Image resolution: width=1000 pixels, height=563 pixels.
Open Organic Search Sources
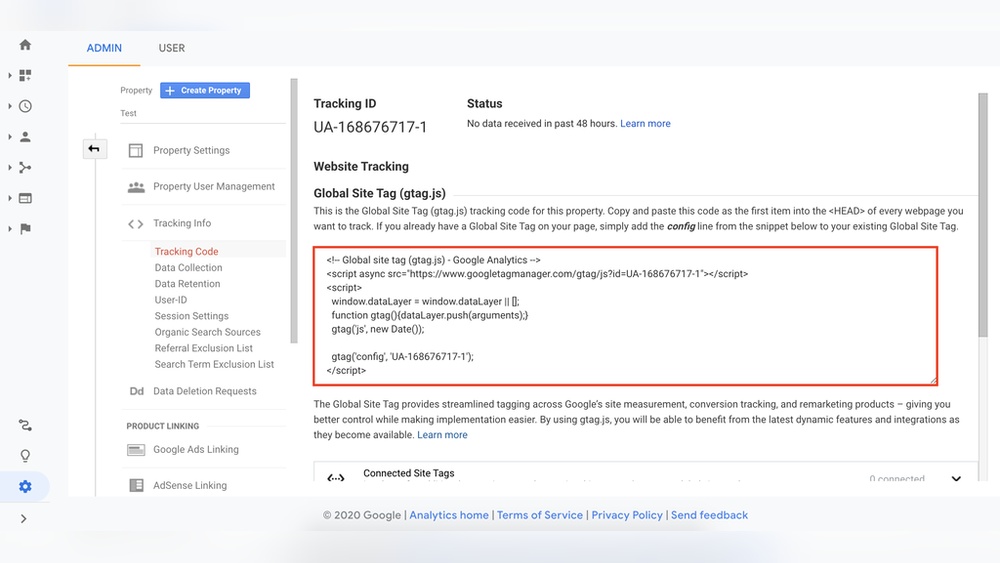207,332
